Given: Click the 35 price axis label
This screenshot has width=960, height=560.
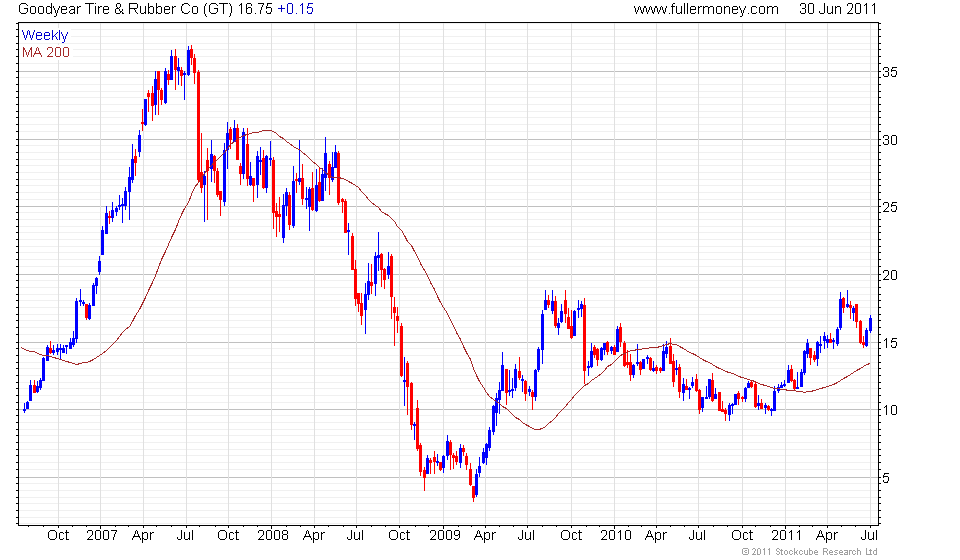Looking at the screenshot, I should (890, 72).
